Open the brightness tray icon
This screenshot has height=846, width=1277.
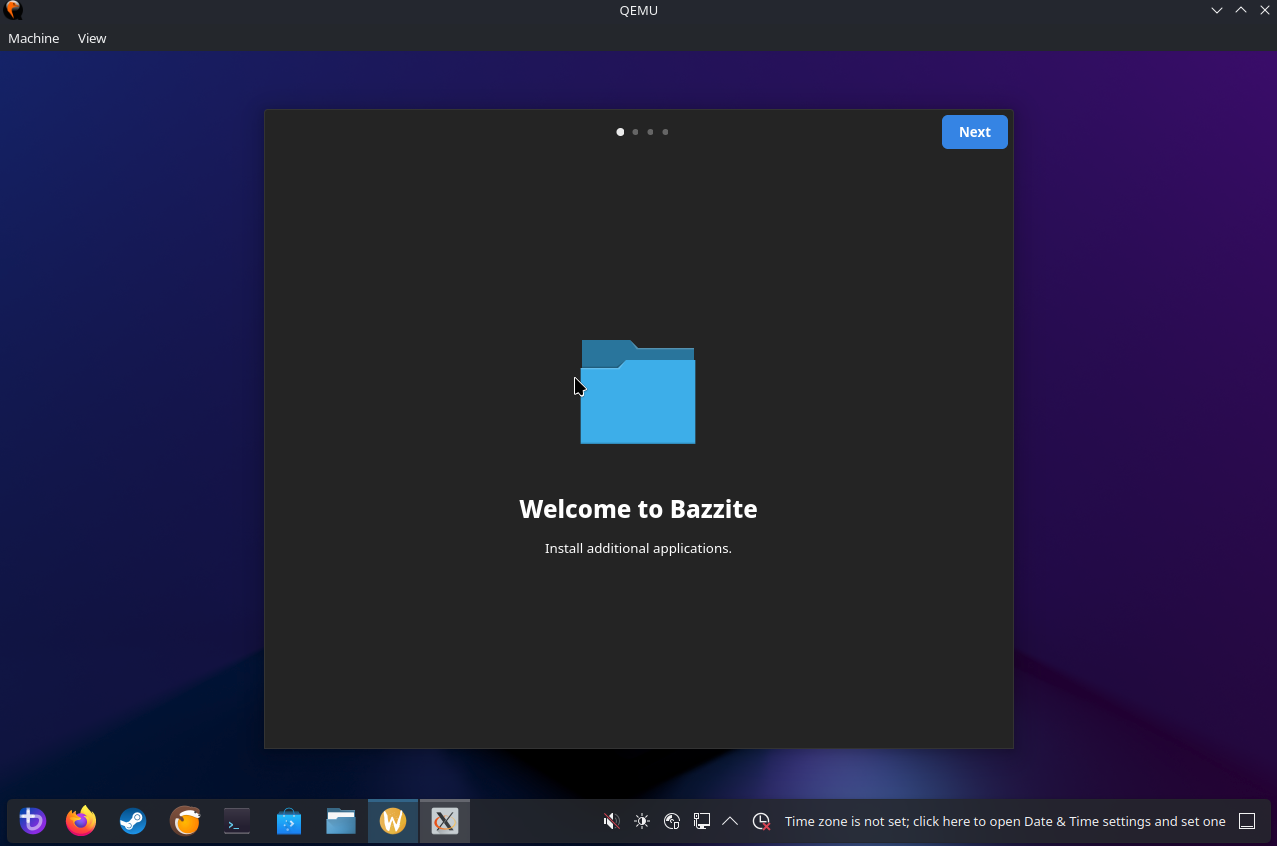642,821
